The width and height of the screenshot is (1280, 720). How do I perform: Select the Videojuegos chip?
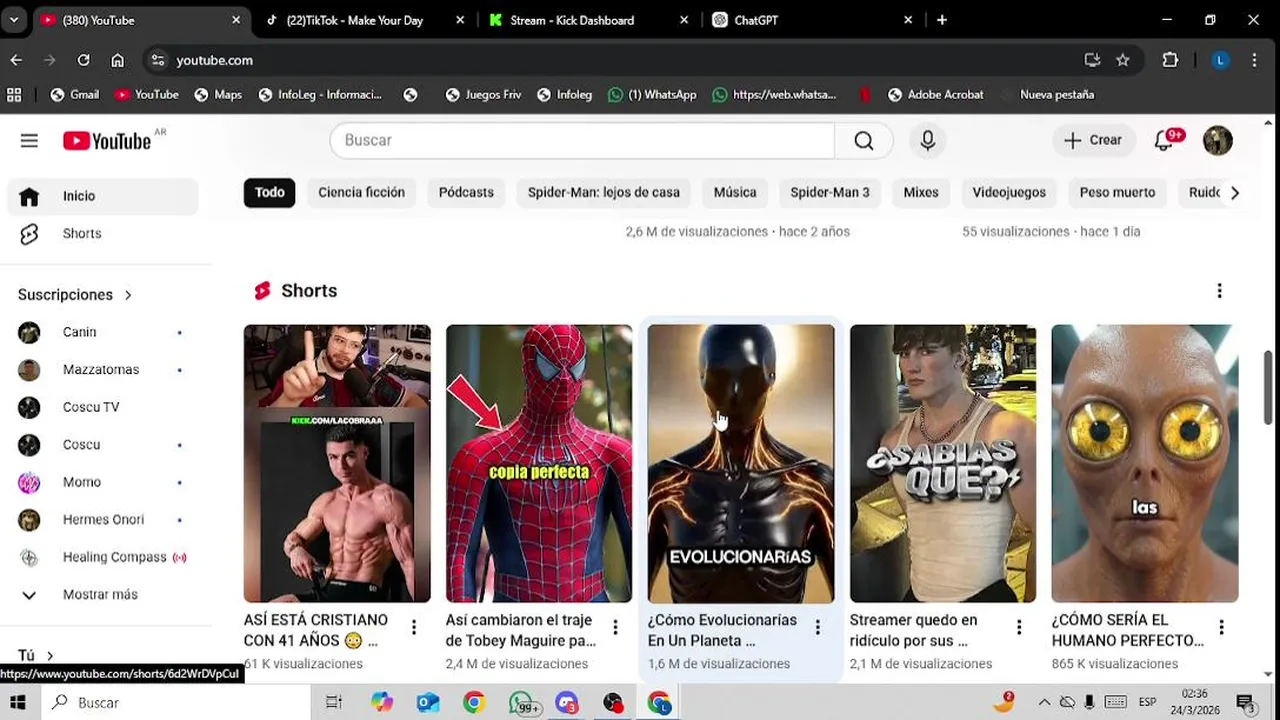[x=1009, y=192]
